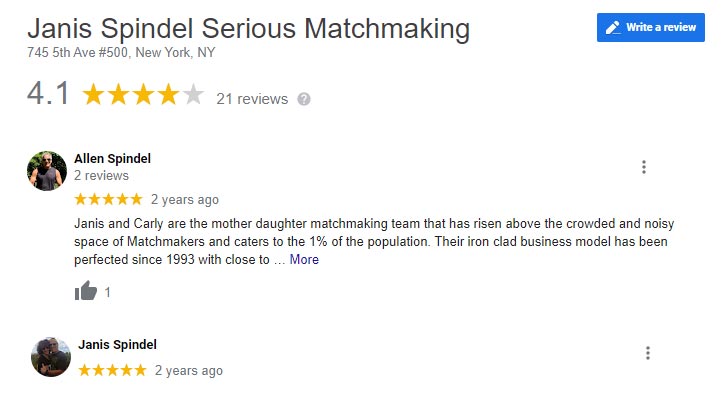Image resolution: width=724 pixels, height=402 pixels.
Task: Open Janis Spindel's profile photo
Action: (51, 357)
